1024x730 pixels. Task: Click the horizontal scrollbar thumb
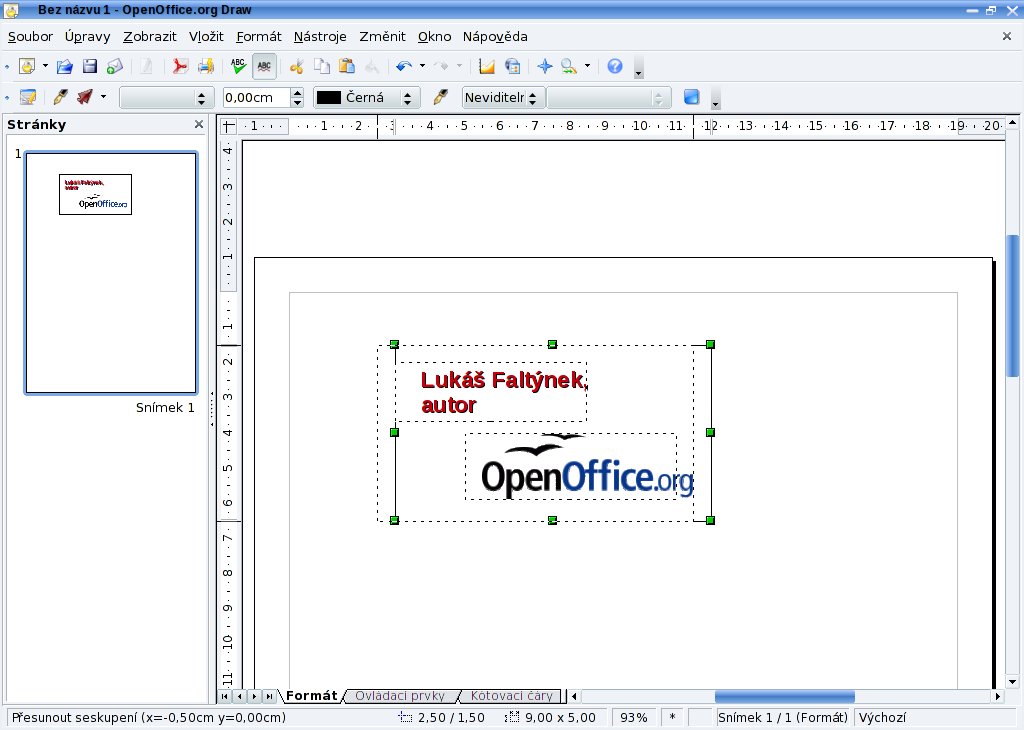[784, 696]
